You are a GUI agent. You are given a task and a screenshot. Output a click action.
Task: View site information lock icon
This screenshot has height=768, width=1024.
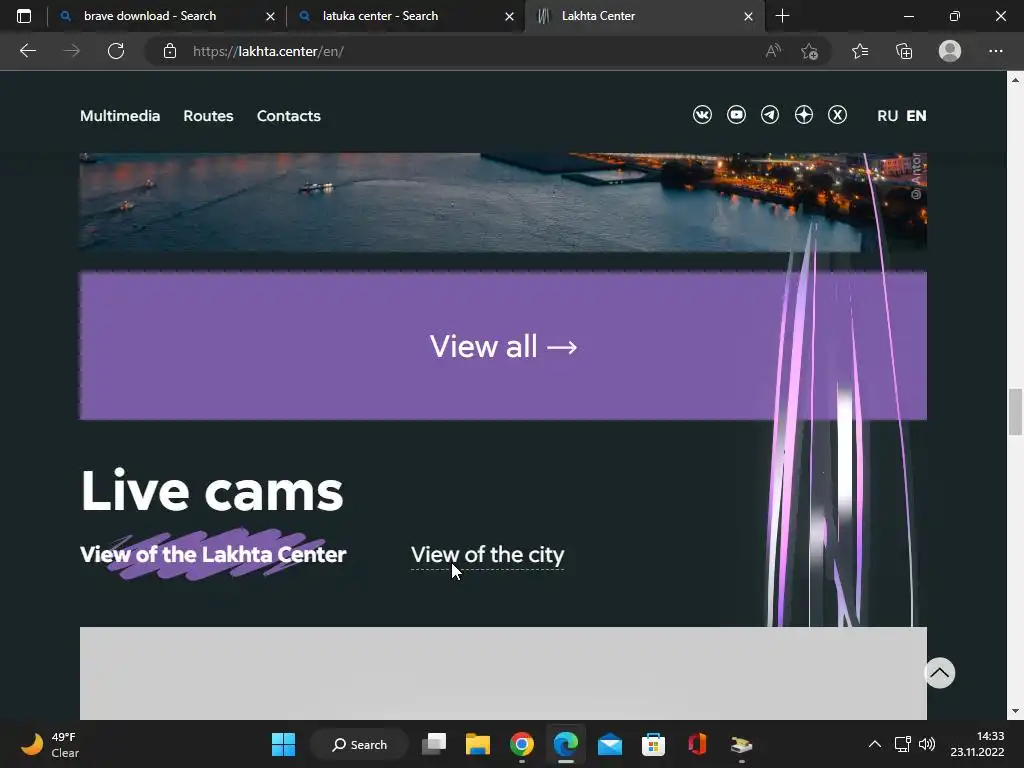click(x=170, y=51)
